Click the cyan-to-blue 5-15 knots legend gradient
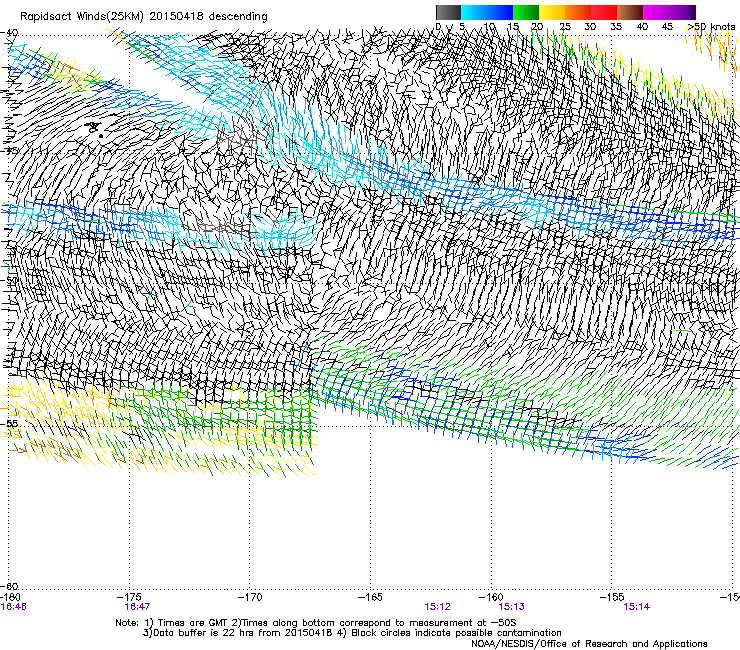Viewport: 740px width, 650px height. tap(487, 12)
